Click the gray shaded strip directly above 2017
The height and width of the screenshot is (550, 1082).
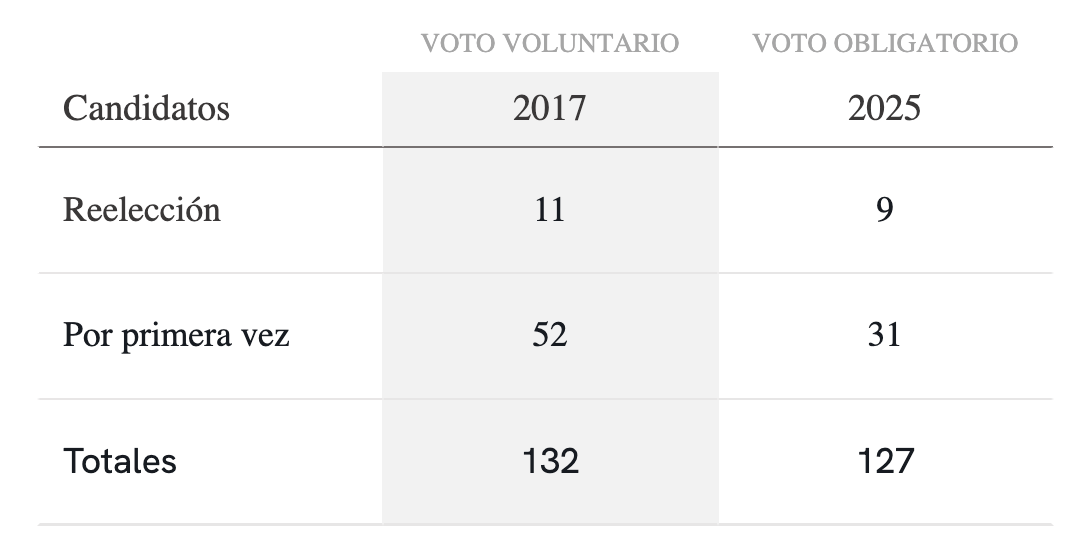[549, 78]
